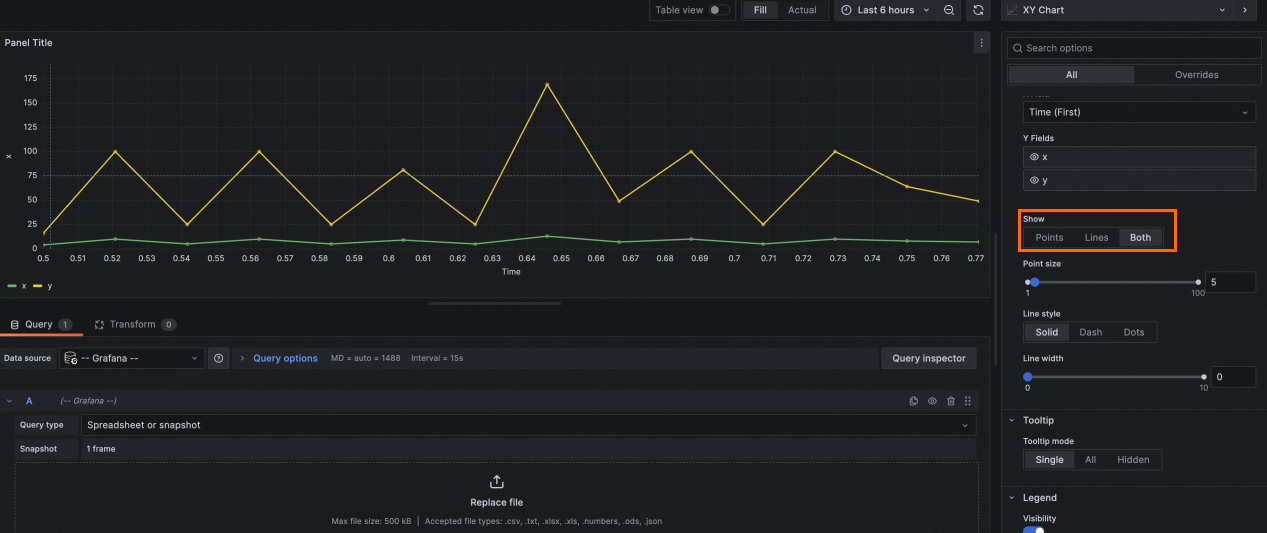Select Fill panel sizing

pyautogui.click(x=761, y=10)
